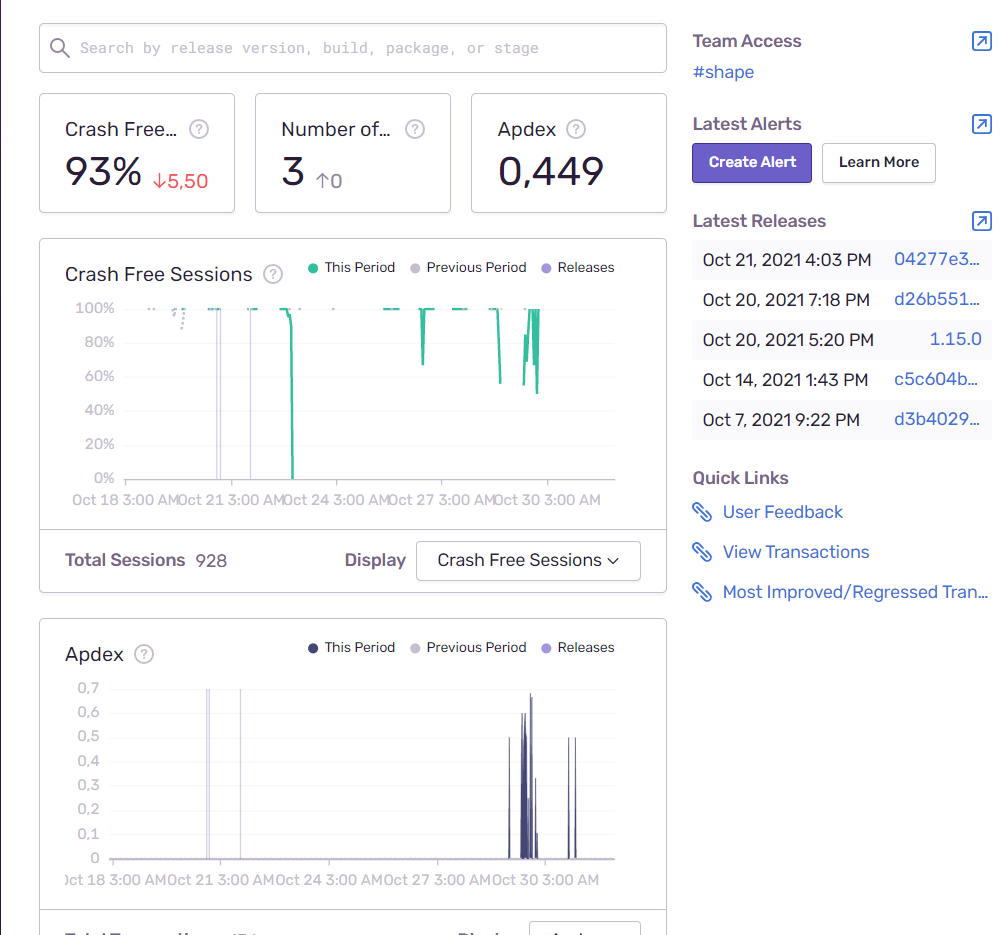The height and width of the screenshot is (935, 1006).
Task: Open the display dropdown below the Apdex chart
Action: (x=585, y=928)
